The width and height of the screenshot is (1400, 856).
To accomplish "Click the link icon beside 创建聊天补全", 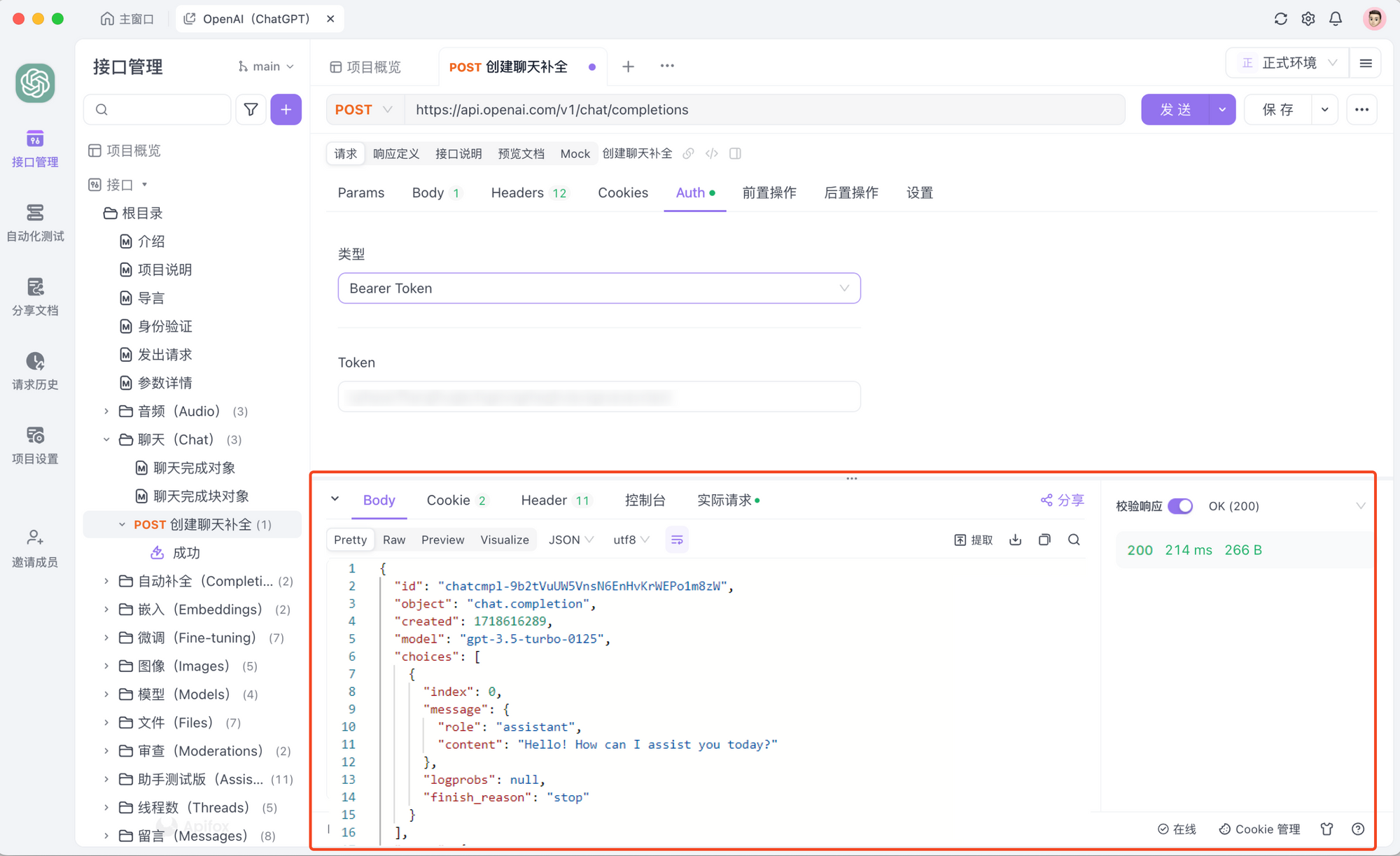I will pos(688,153).
